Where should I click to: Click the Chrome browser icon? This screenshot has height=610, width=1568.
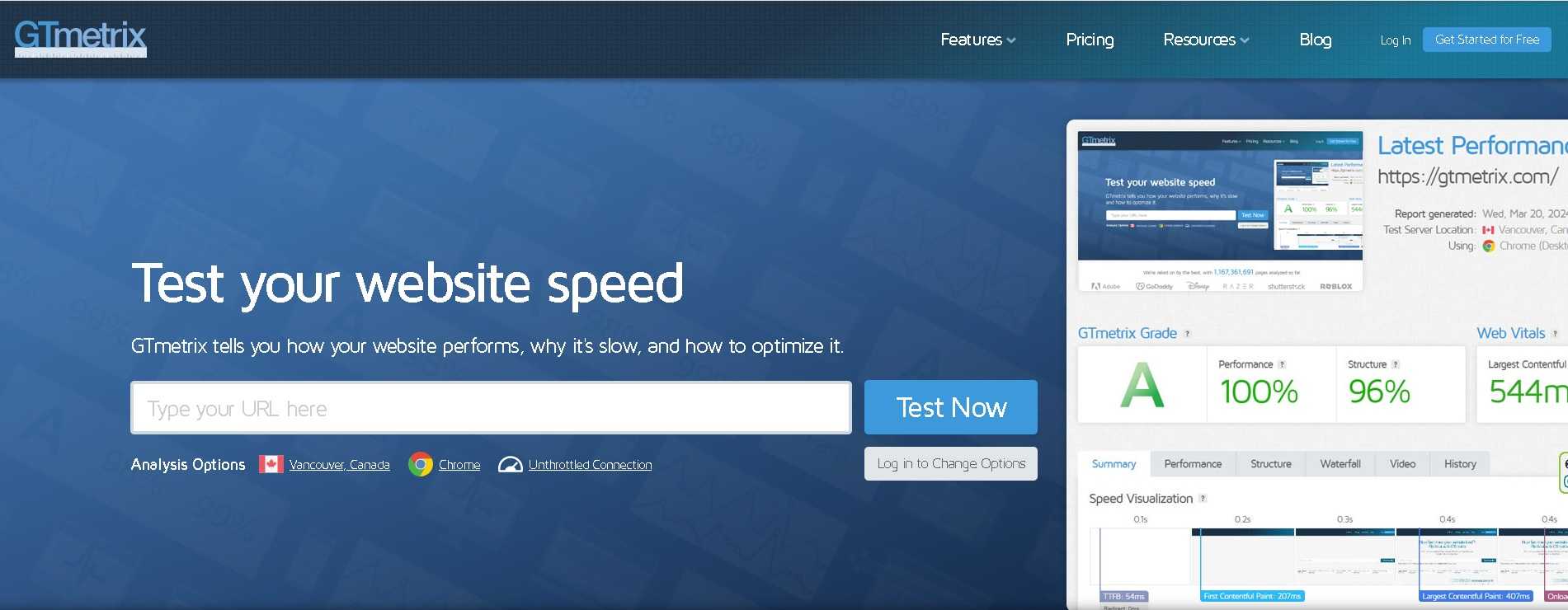(x=421, y=465)
